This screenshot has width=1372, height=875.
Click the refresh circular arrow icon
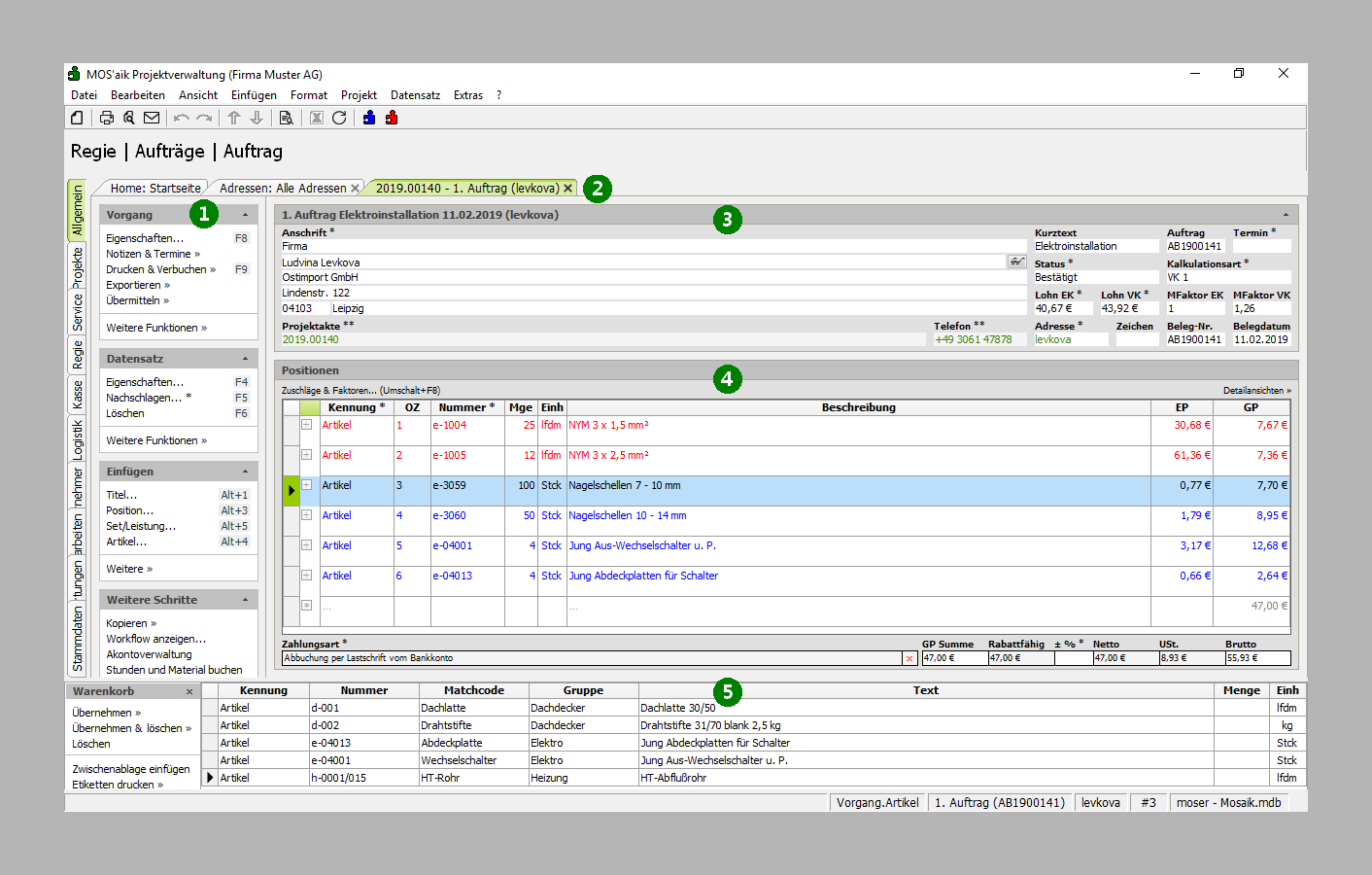tap(339, 118)
